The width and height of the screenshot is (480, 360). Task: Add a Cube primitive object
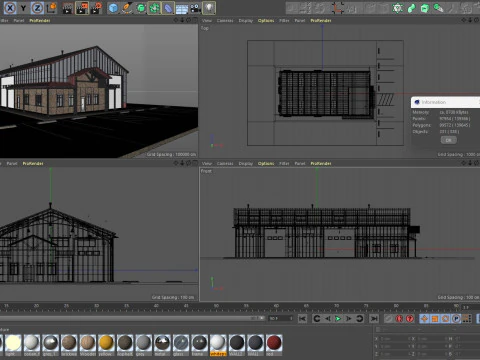point(113,8)
